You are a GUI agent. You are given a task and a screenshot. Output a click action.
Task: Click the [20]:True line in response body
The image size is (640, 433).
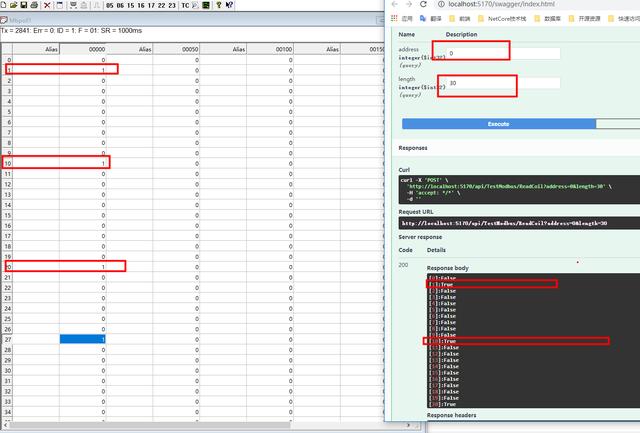pyautogui.click(x=442, y=404)
